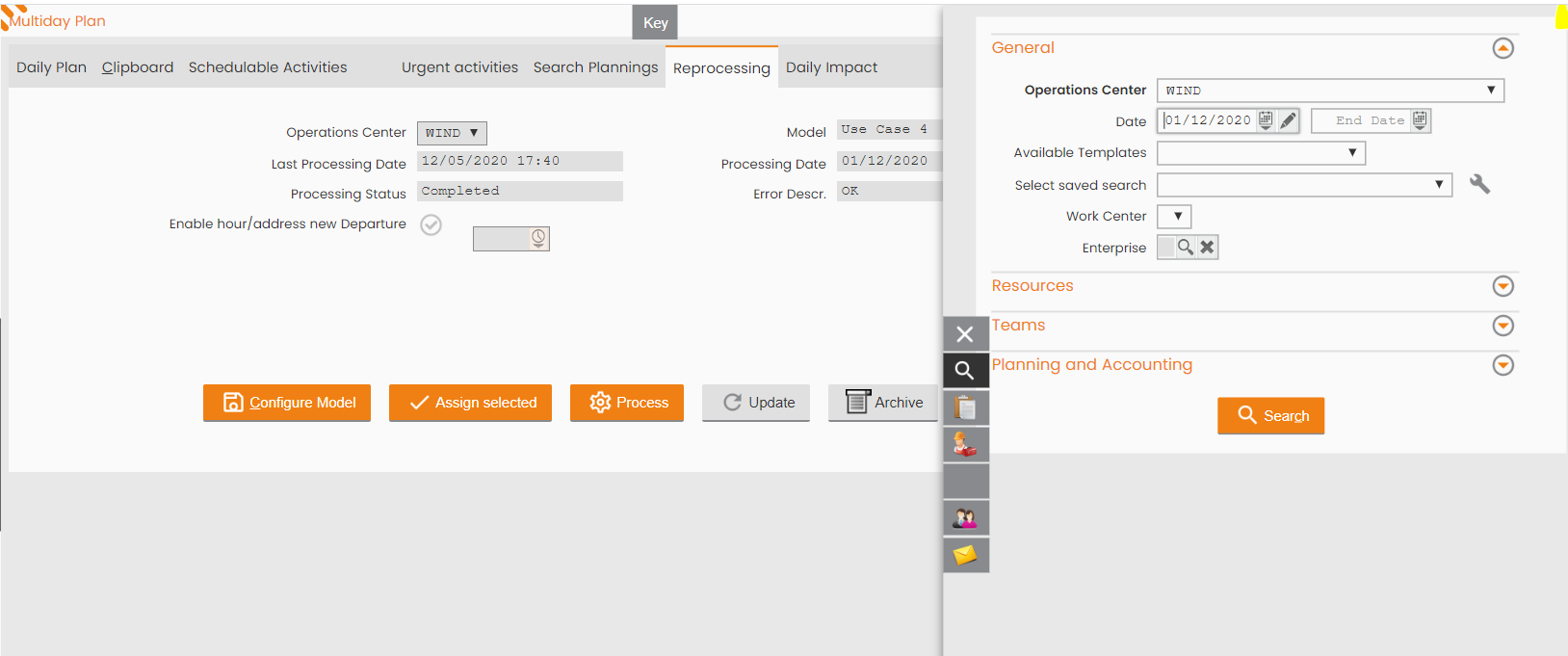This screenshot has width=1568, height=656.
Task: Open the End Date calendar picker
Action: (x=1420, y=120)
